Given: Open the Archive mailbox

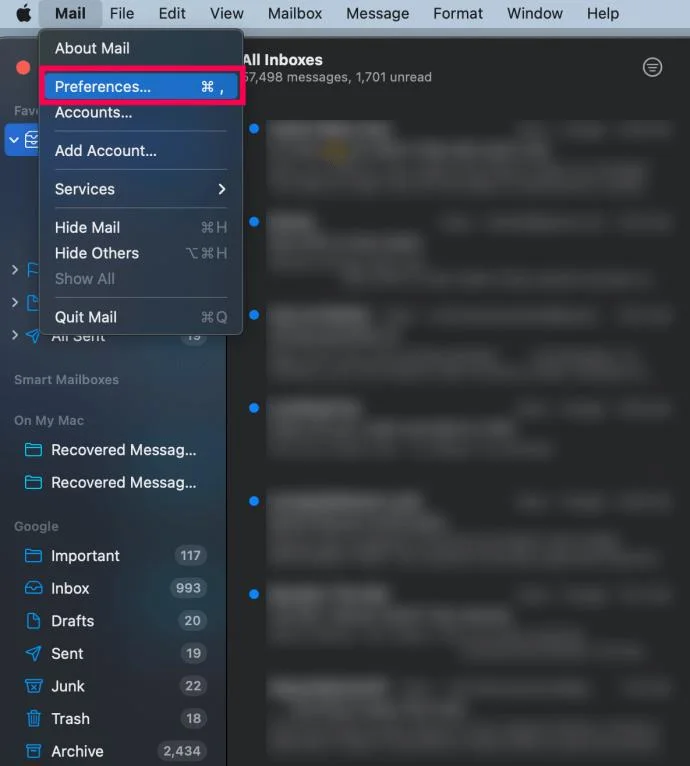Looking at the screenshot, I should coord(113,751).
